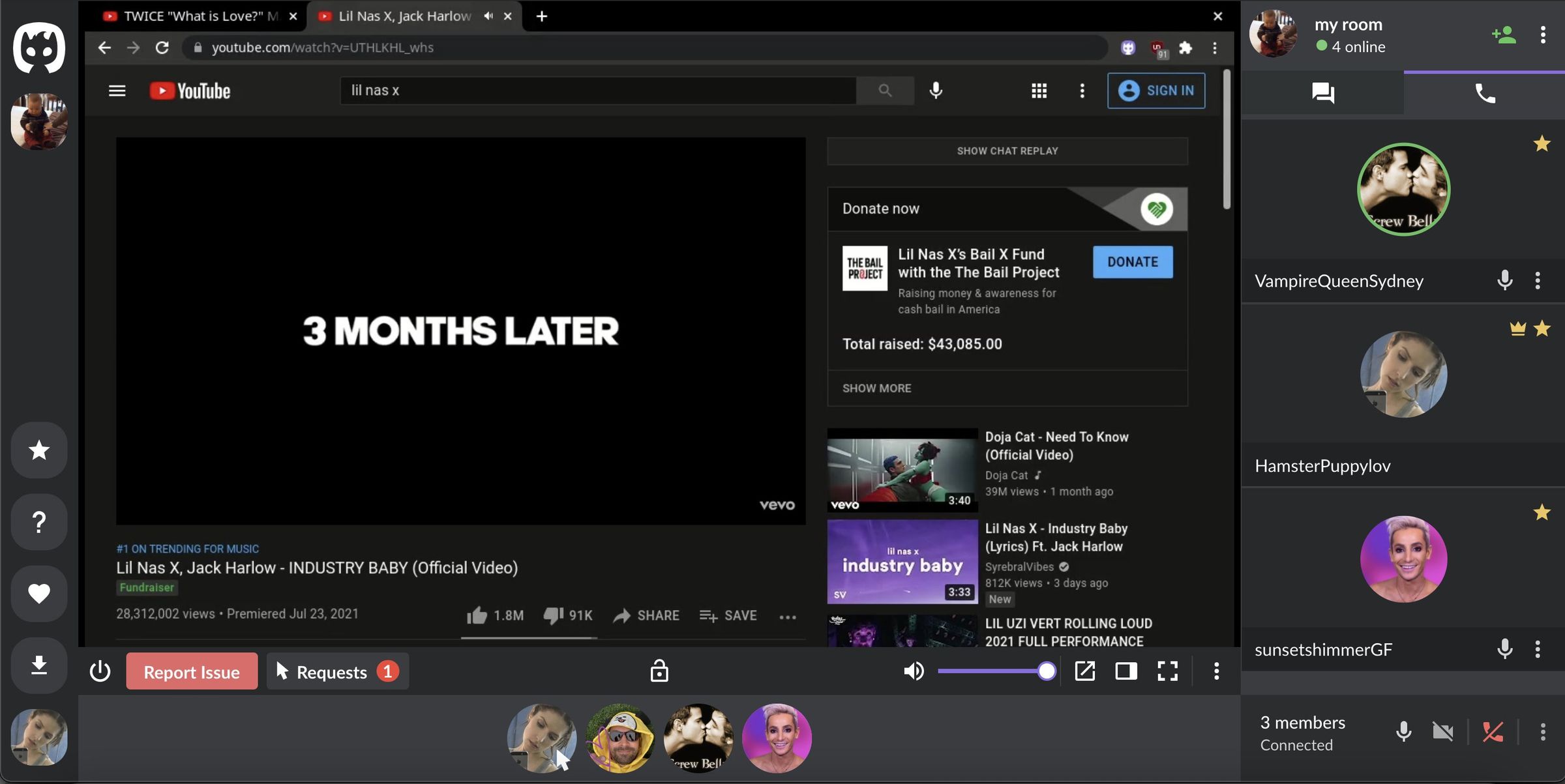Open VampireQueenSydney's options menu
This screenshot has height=784, width=1565.
click(x=1538, y=280)
